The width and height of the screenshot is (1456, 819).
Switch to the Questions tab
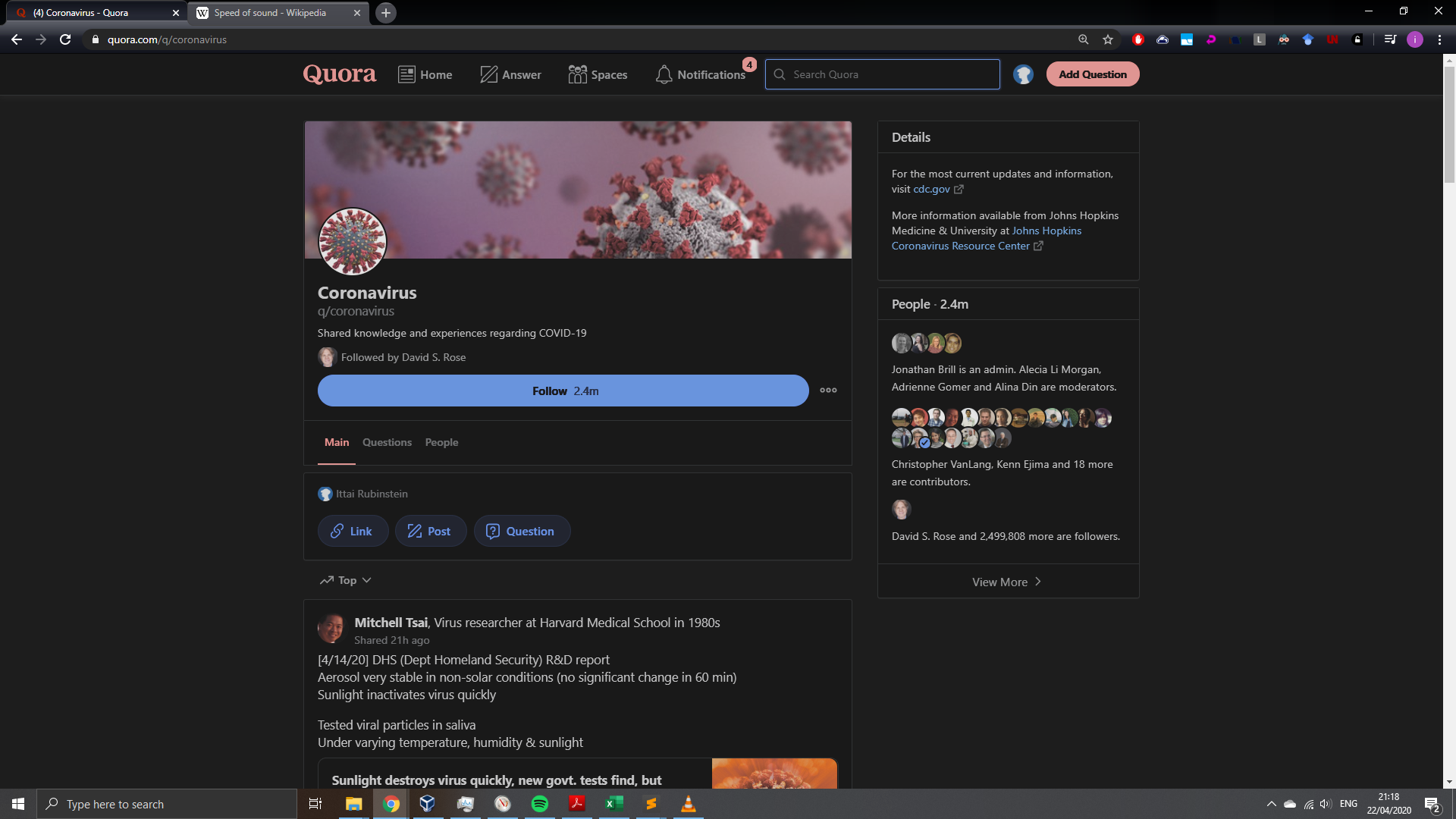coord(387,442)
